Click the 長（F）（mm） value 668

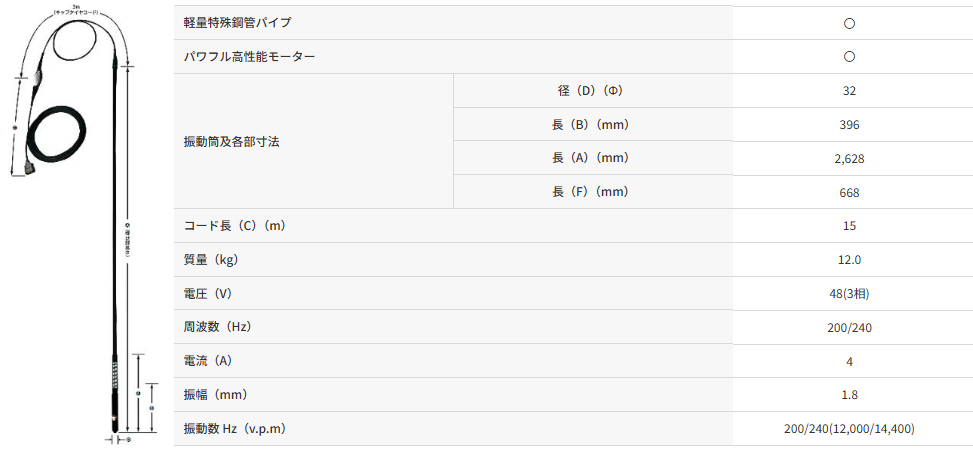pyautogui.click(x=849, y=192)
